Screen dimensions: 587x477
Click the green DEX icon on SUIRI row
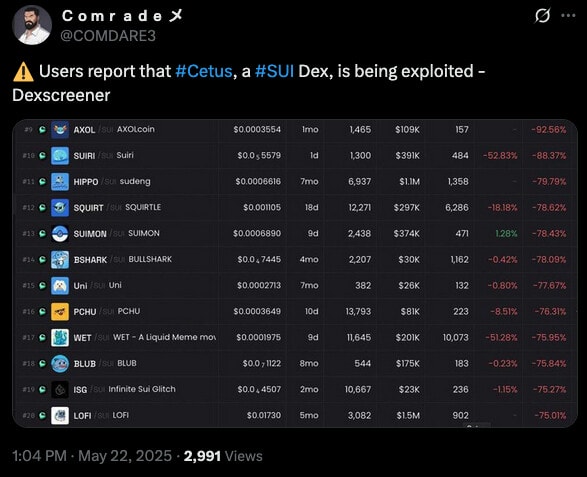point(43,155)
